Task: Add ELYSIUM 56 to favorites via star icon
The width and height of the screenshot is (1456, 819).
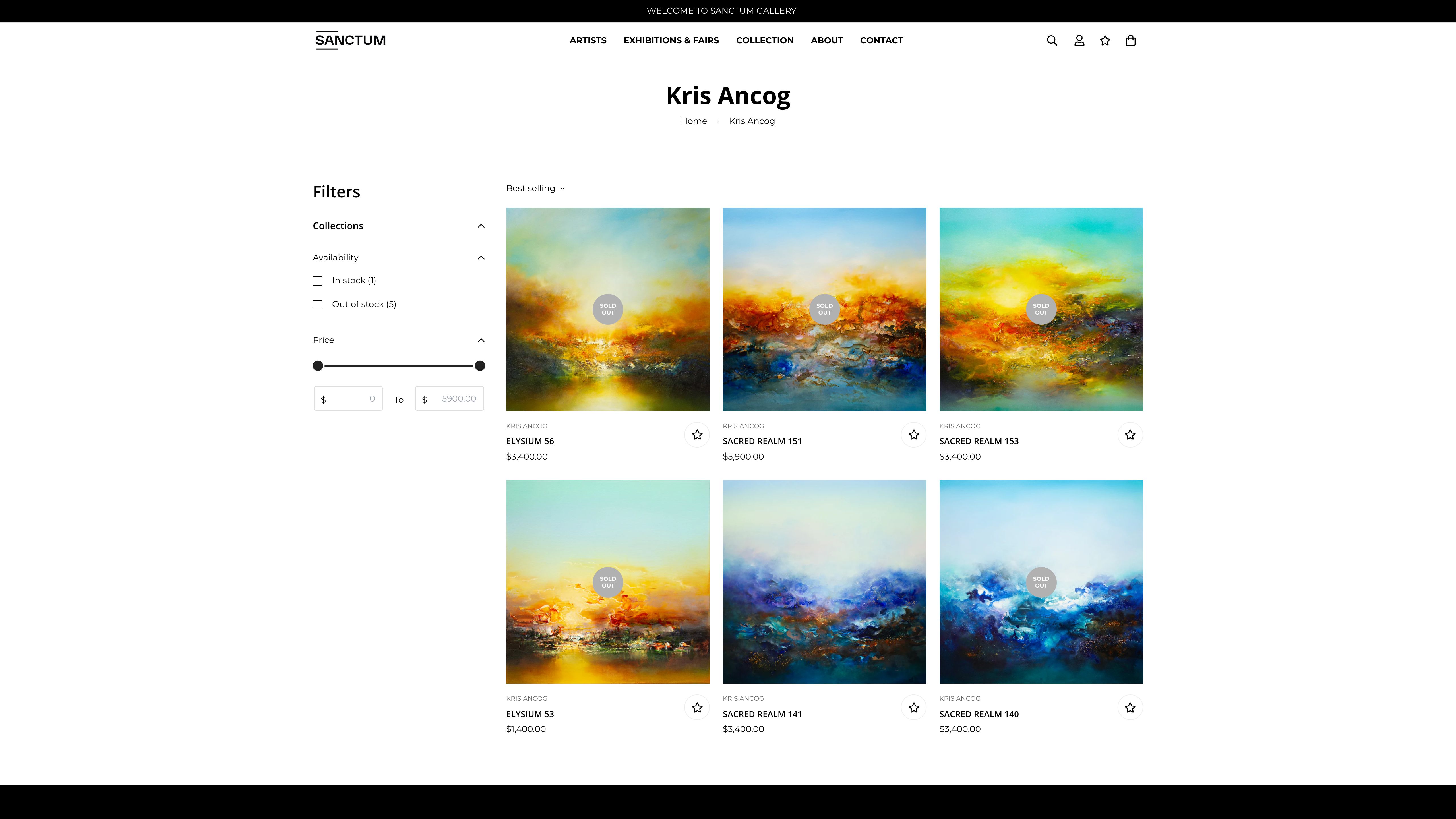Action: (697, 434)
